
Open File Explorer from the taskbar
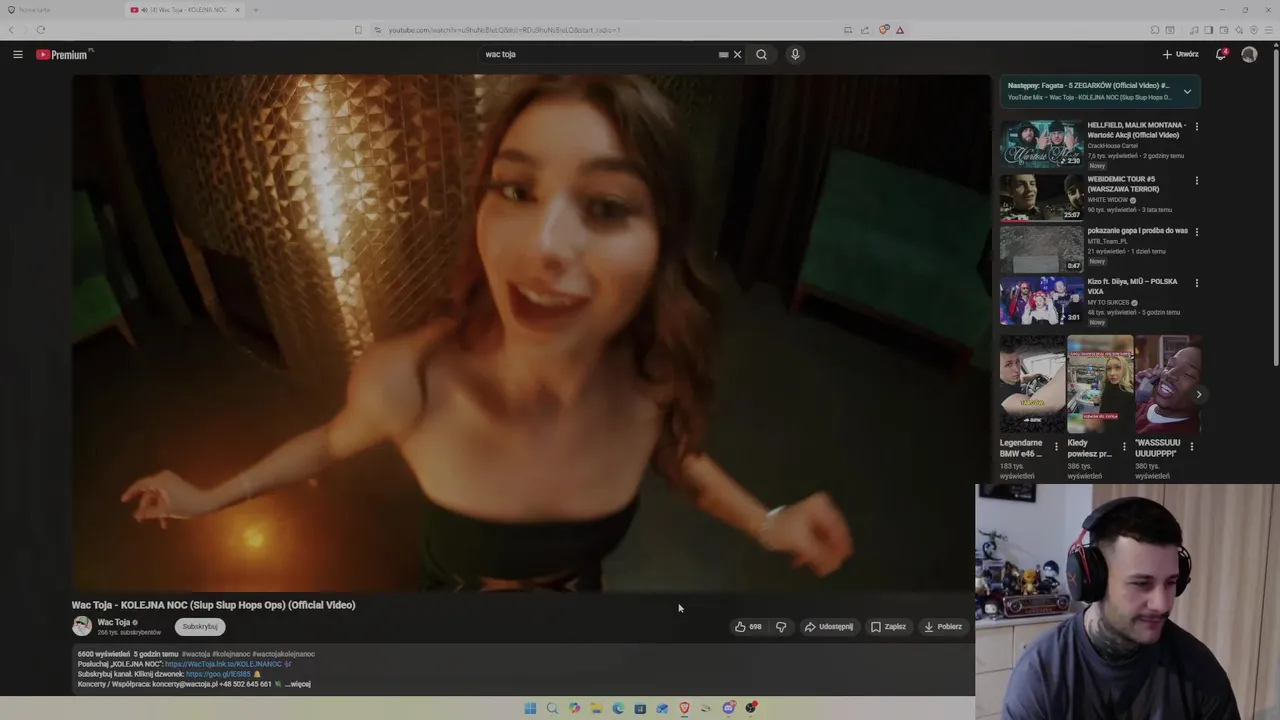(x=596, y=708)
